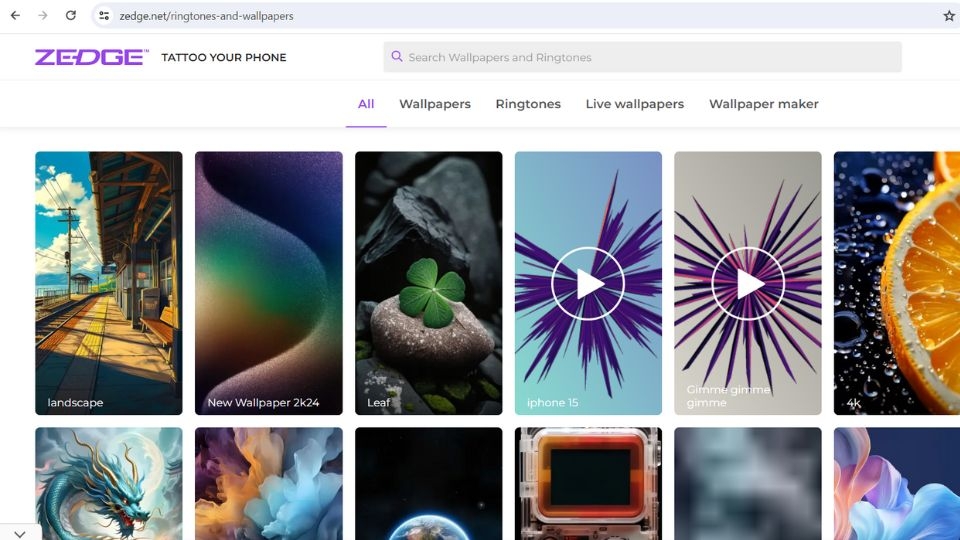Open the blurred gray wallpaper thumbnail
Screen dimensions: 960x540
(x=748, y=484)
